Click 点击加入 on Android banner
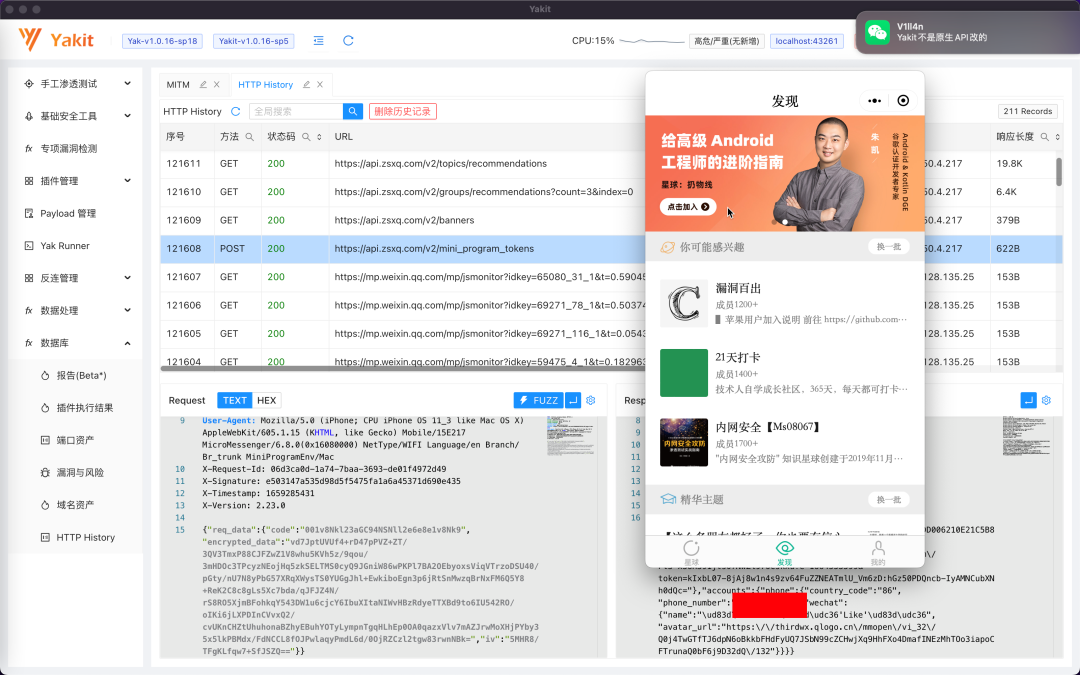Image resolution: width=1080 pixels, height=675 pixels. coord(688,207)
